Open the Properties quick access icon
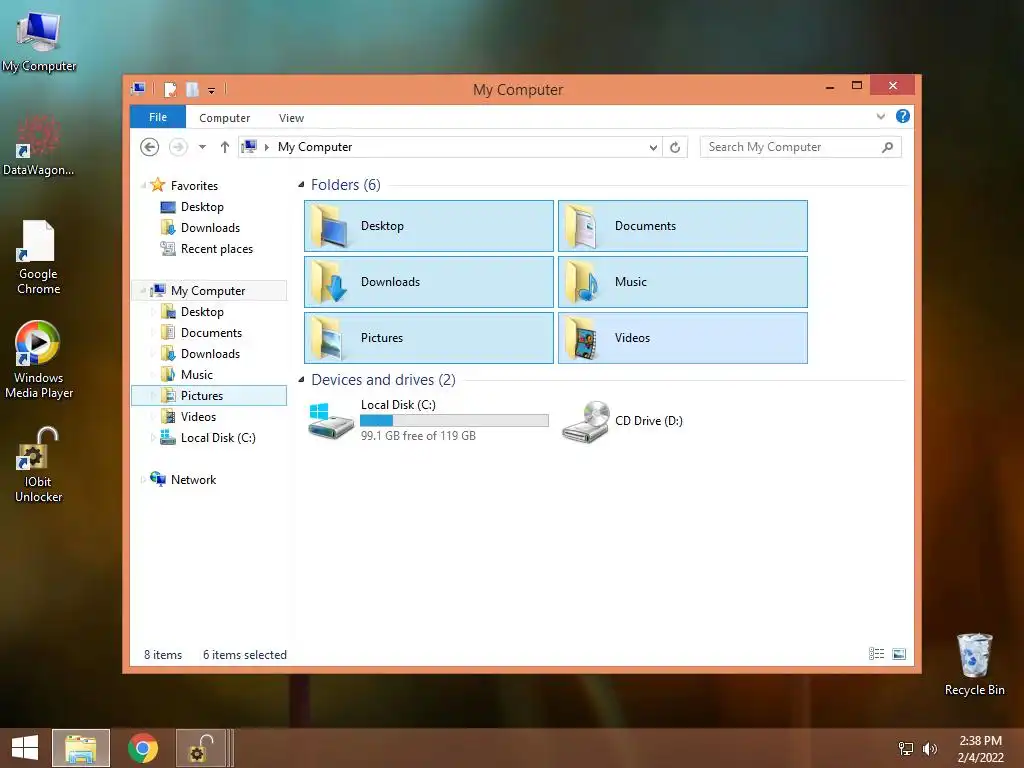 tap(170, 89)
